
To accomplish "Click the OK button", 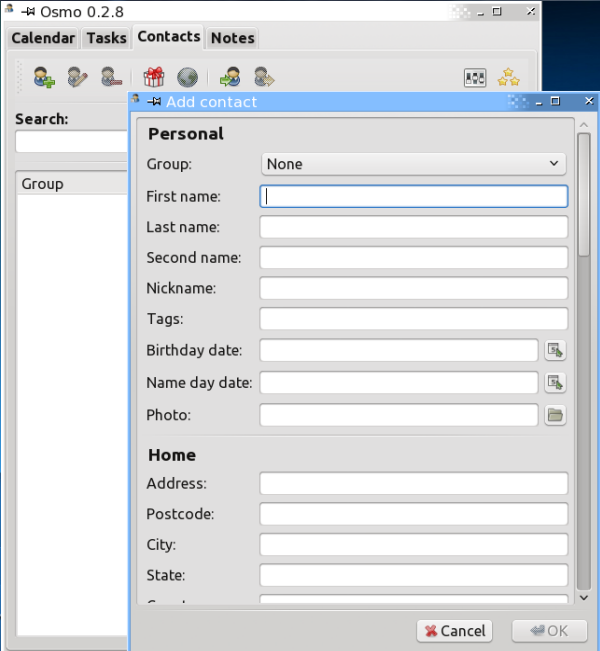I will [x=549, y=631].
